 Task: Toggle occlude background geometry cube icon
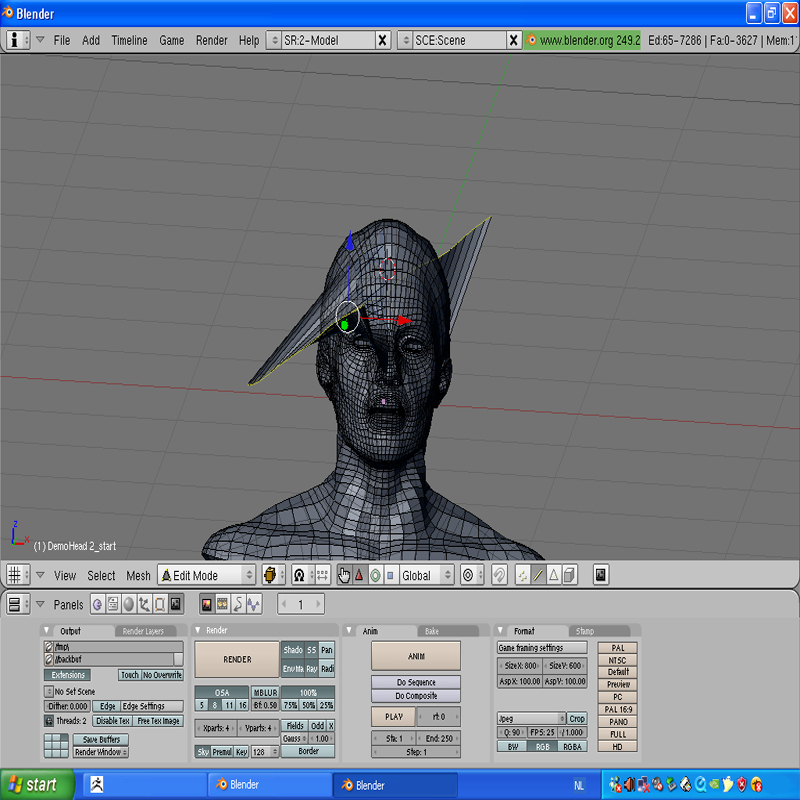pos(569,575)
